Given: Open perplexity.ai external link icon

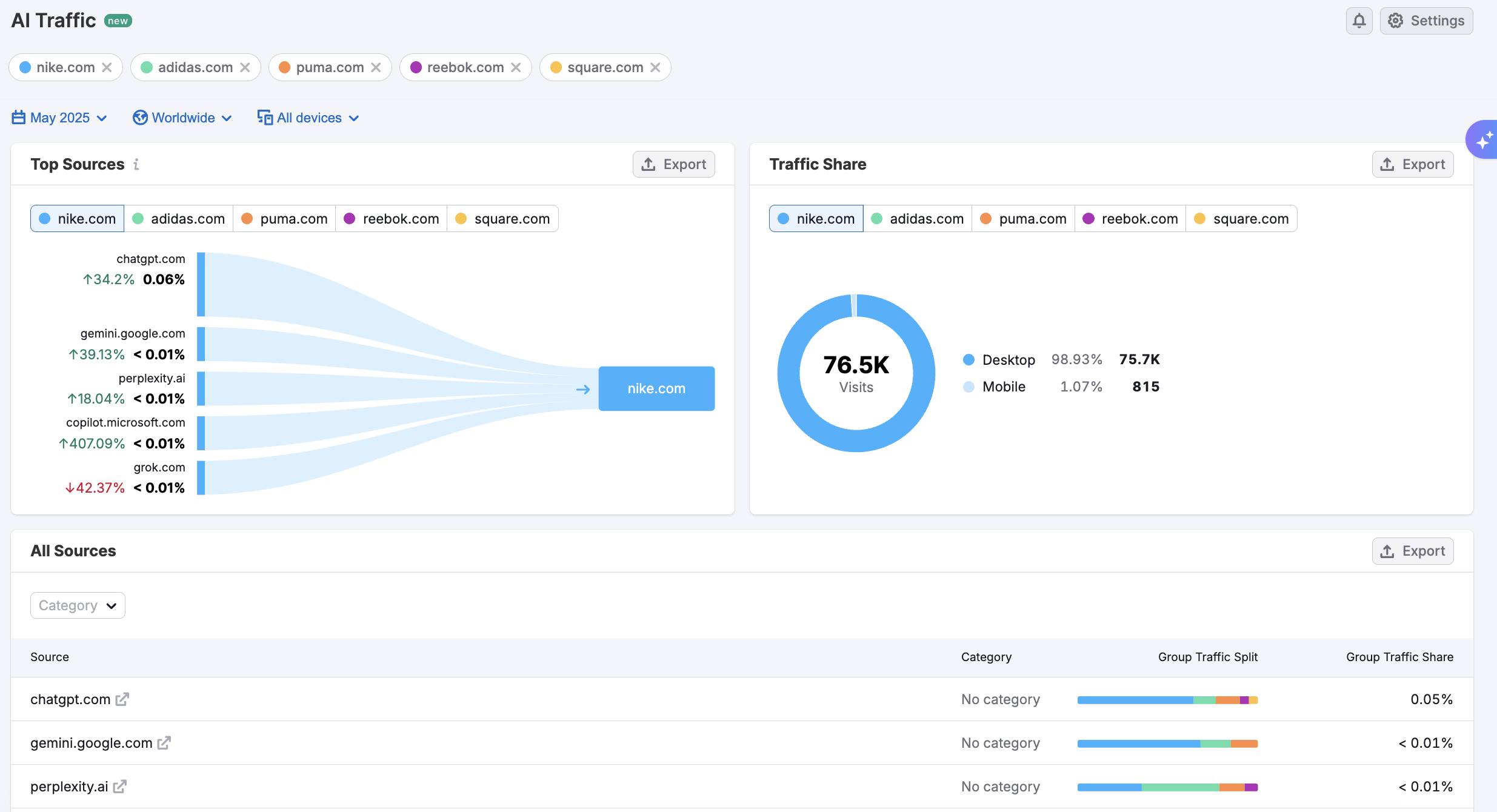Looking at the screenshot, I should 120,787.
